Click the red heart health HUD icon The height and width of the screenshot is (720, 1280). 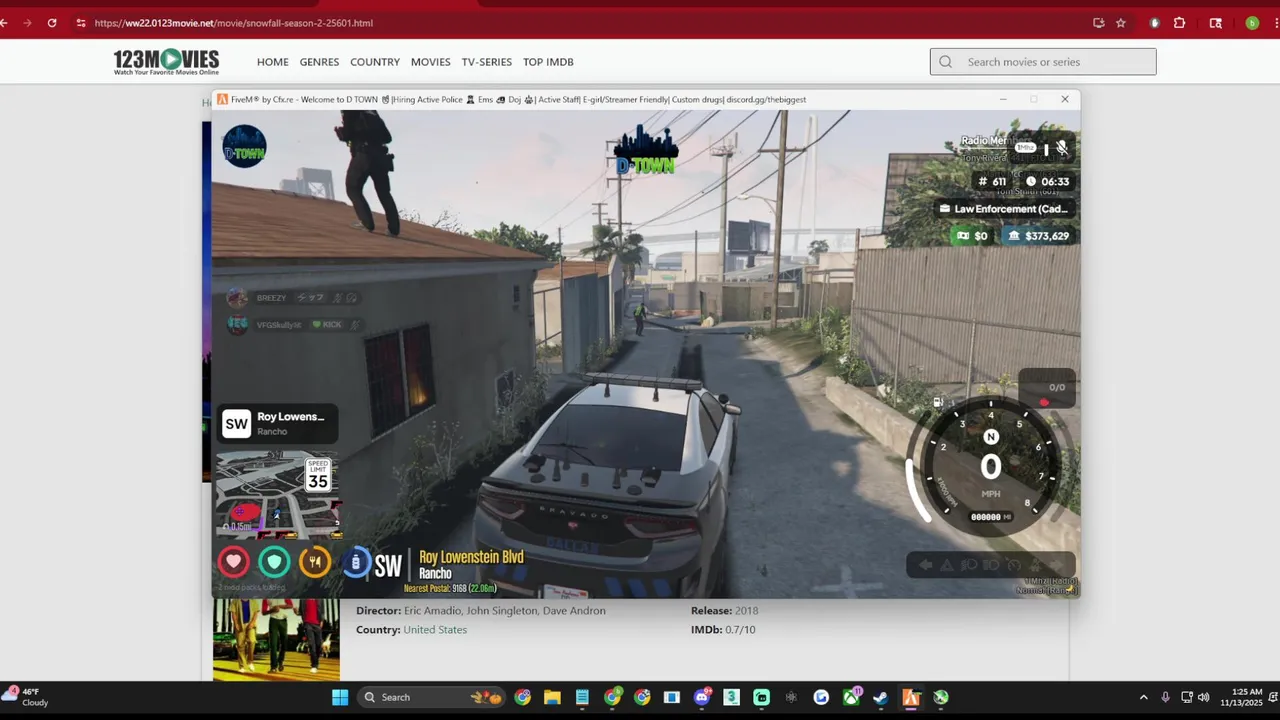click(x=233, y=562)
